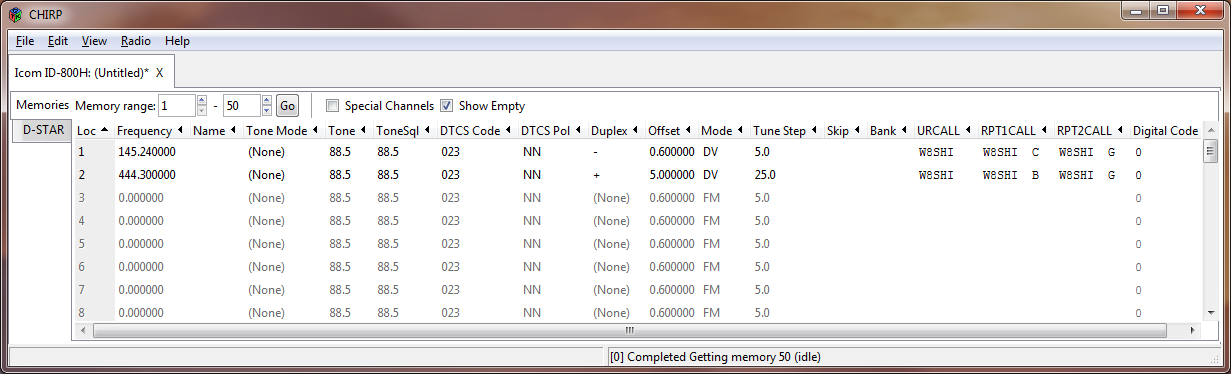
Task: Decrease the memory range end value
Action: pyautogui.click(x=267, y=111)
